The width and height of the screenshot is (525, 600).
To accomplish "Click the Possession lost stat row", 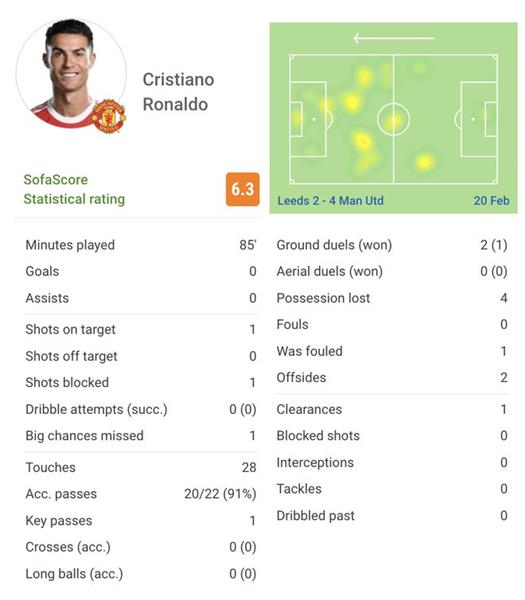I will tap(392, 298).
